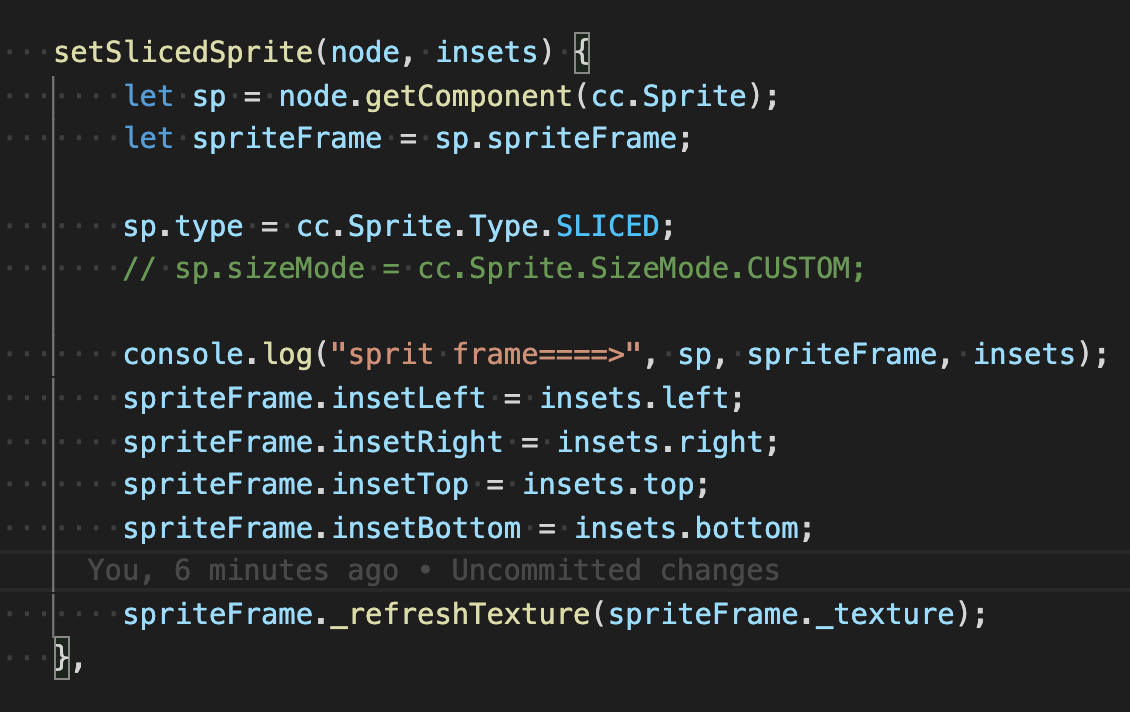
Task: Place cursor on the insetTop property
Action: pyautogui.click(x=400, y=485)
